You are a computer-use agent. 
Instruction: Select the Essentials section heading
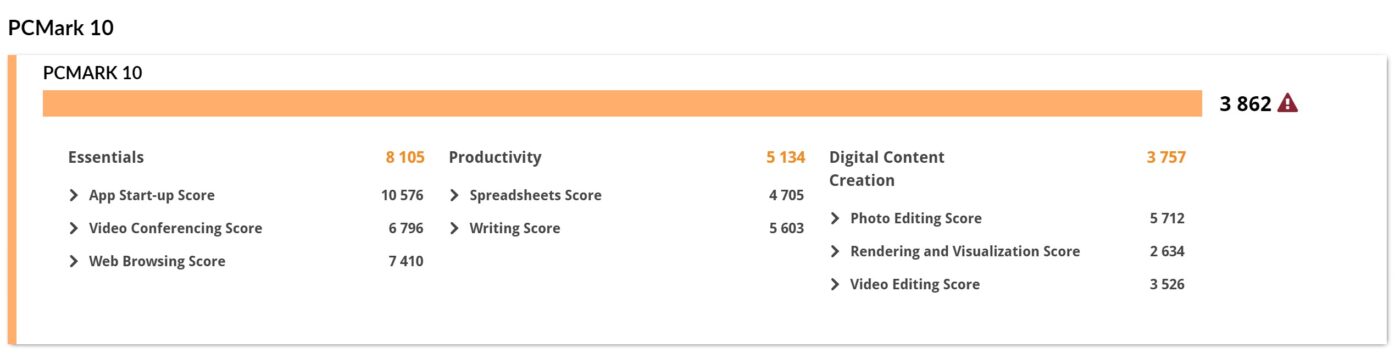coord(106,157)
